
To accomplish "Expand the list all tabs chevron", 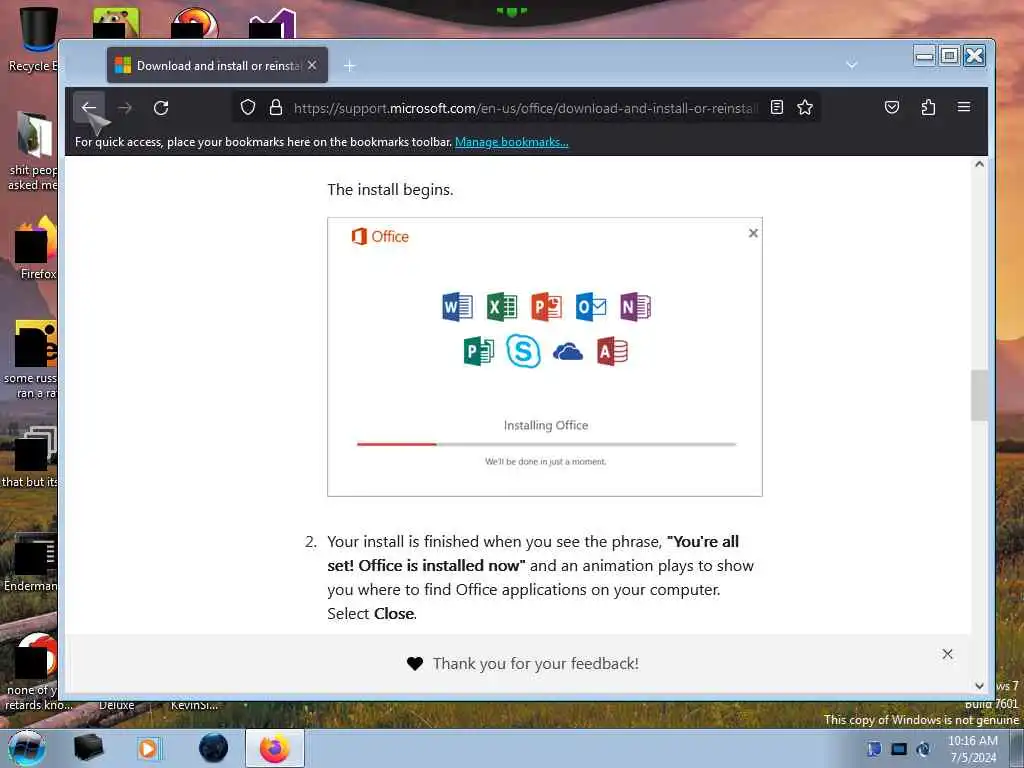I will 851,65.
